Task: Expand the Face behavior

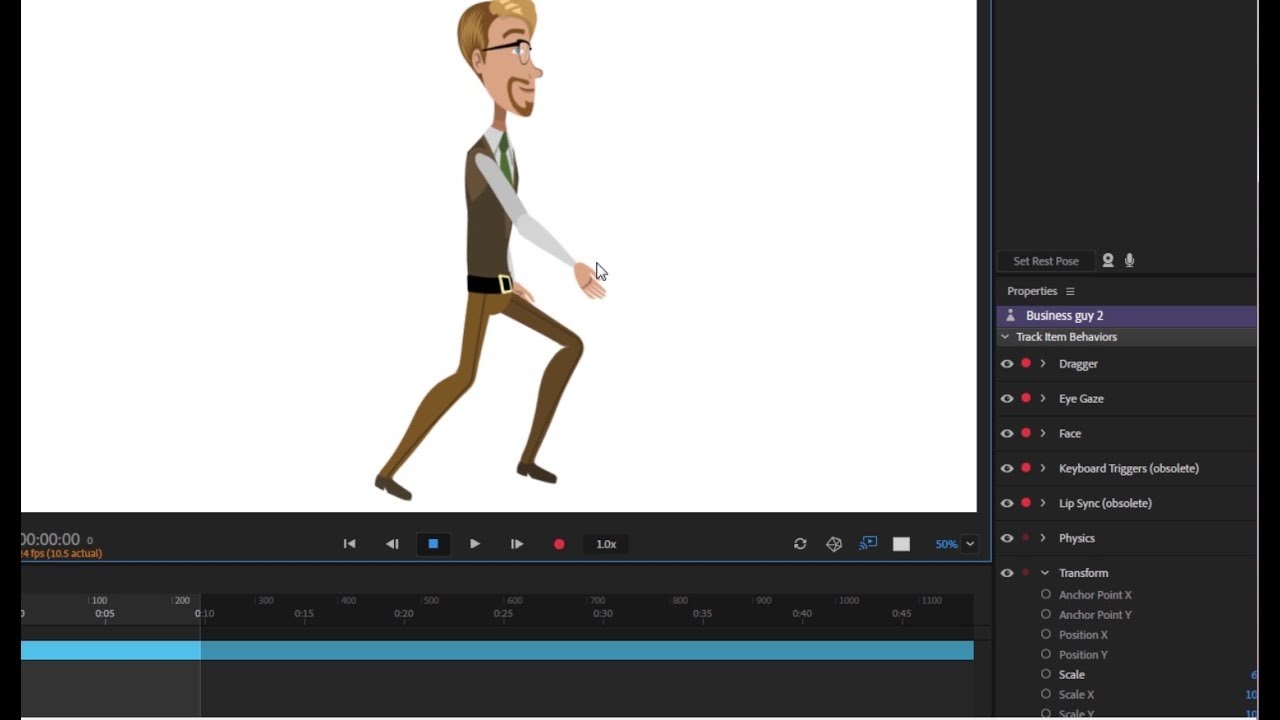Action: point(1043,434)
